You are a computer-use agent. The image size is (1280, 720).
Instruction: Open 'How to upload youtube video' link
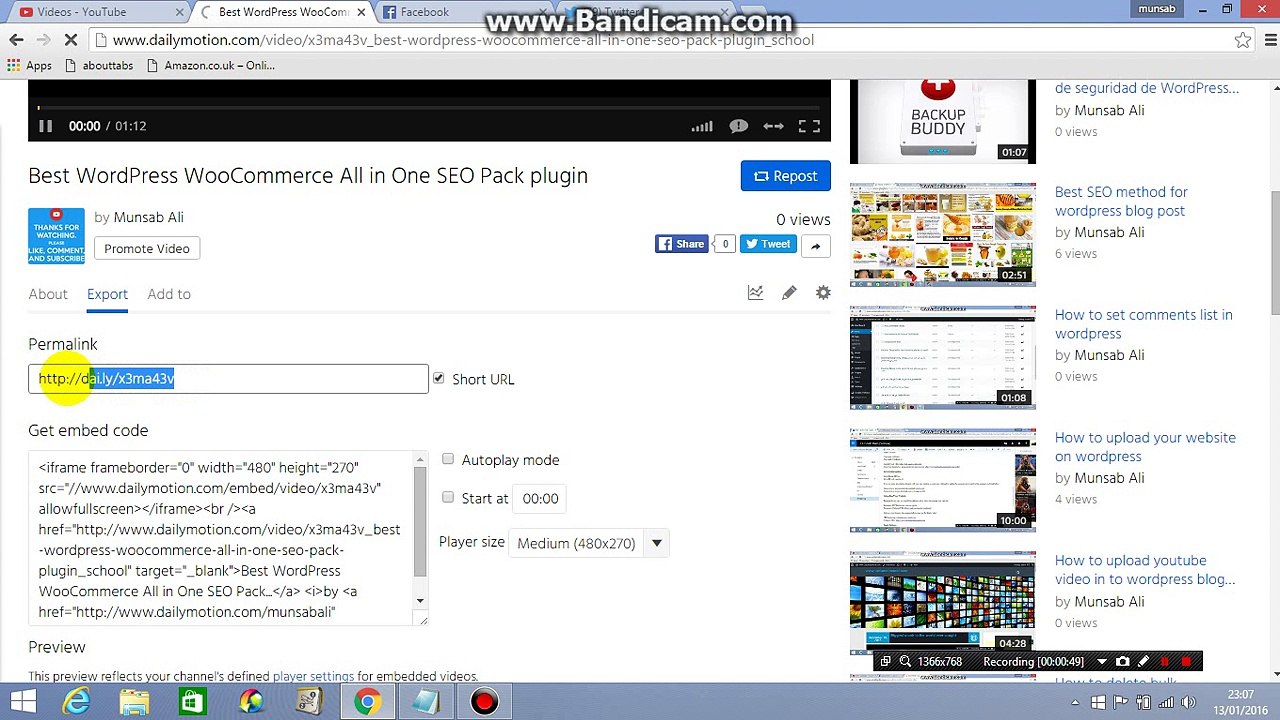coord(1145,570)
